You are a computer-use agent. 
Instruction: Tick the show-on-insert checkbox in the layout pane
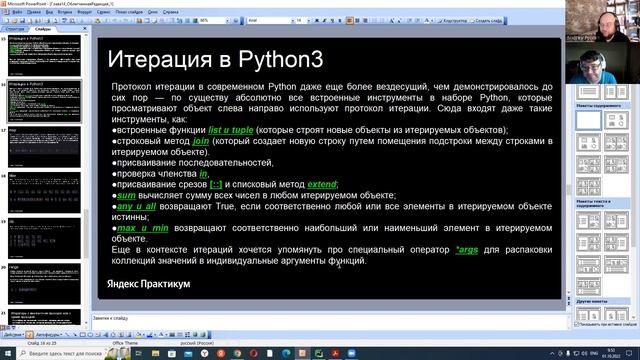[577, 324]
